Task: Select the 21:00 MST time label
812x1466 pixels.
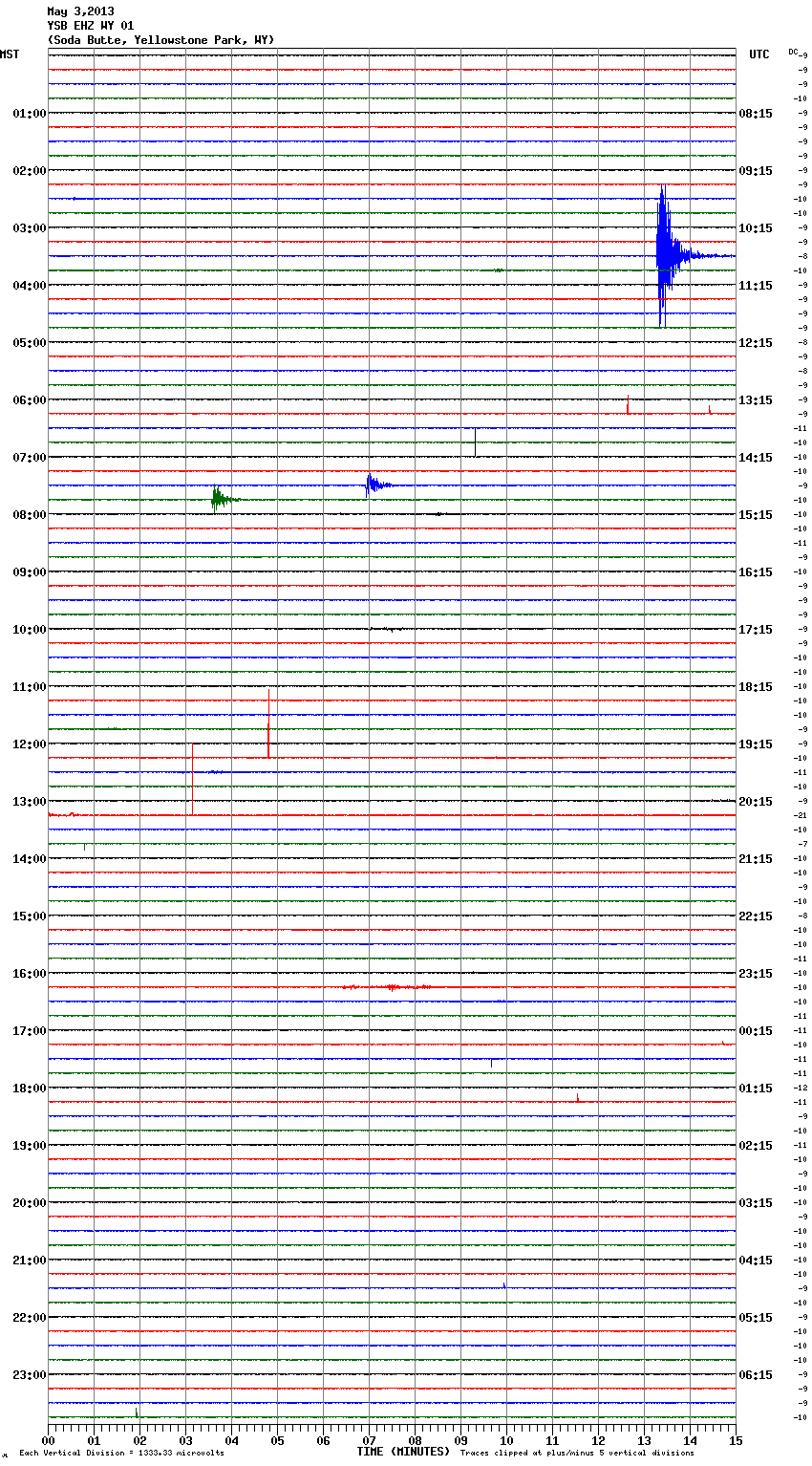Action: [30, 1260]
